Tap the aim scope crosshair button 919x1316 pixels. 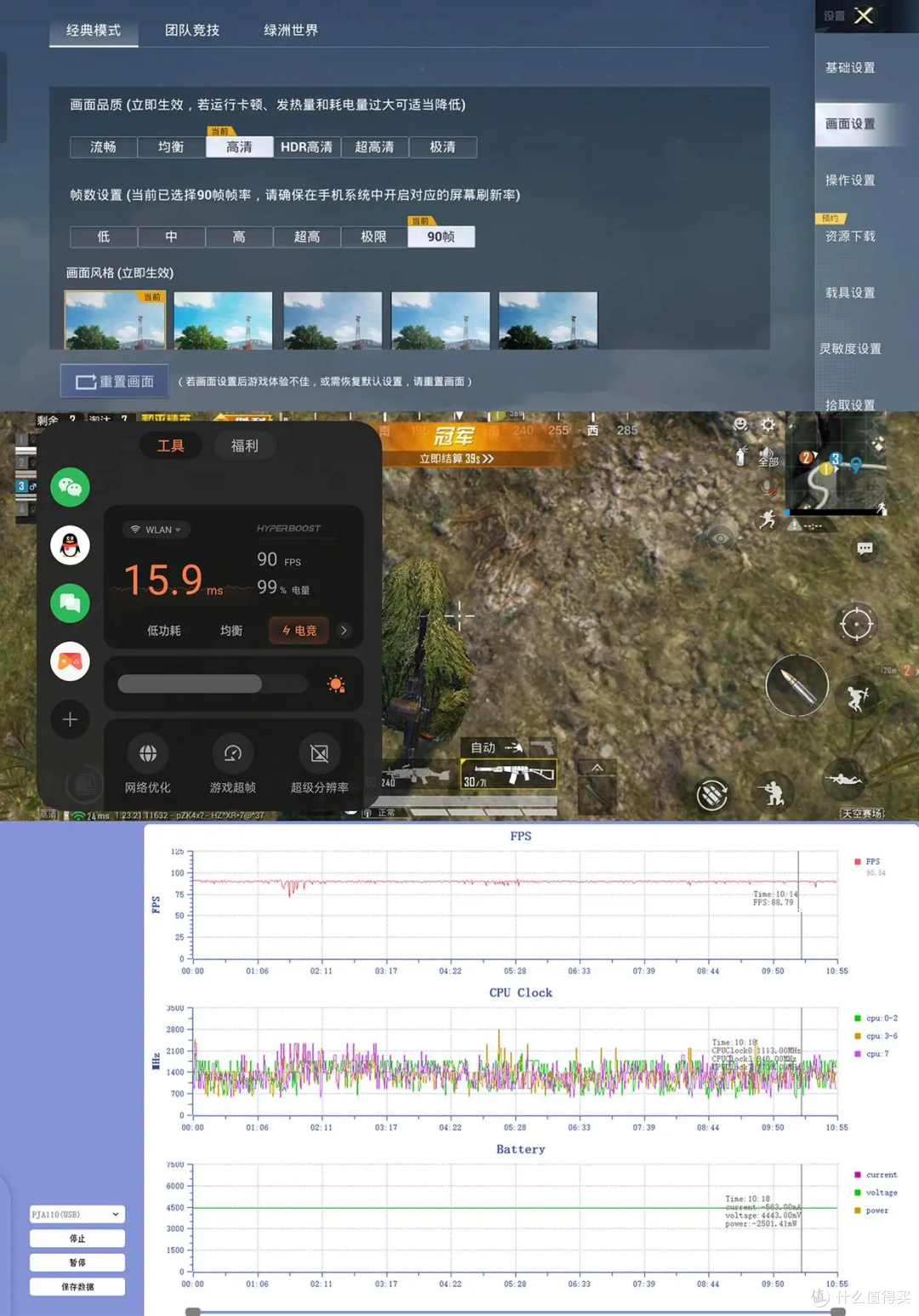click(x=856, y=624)
